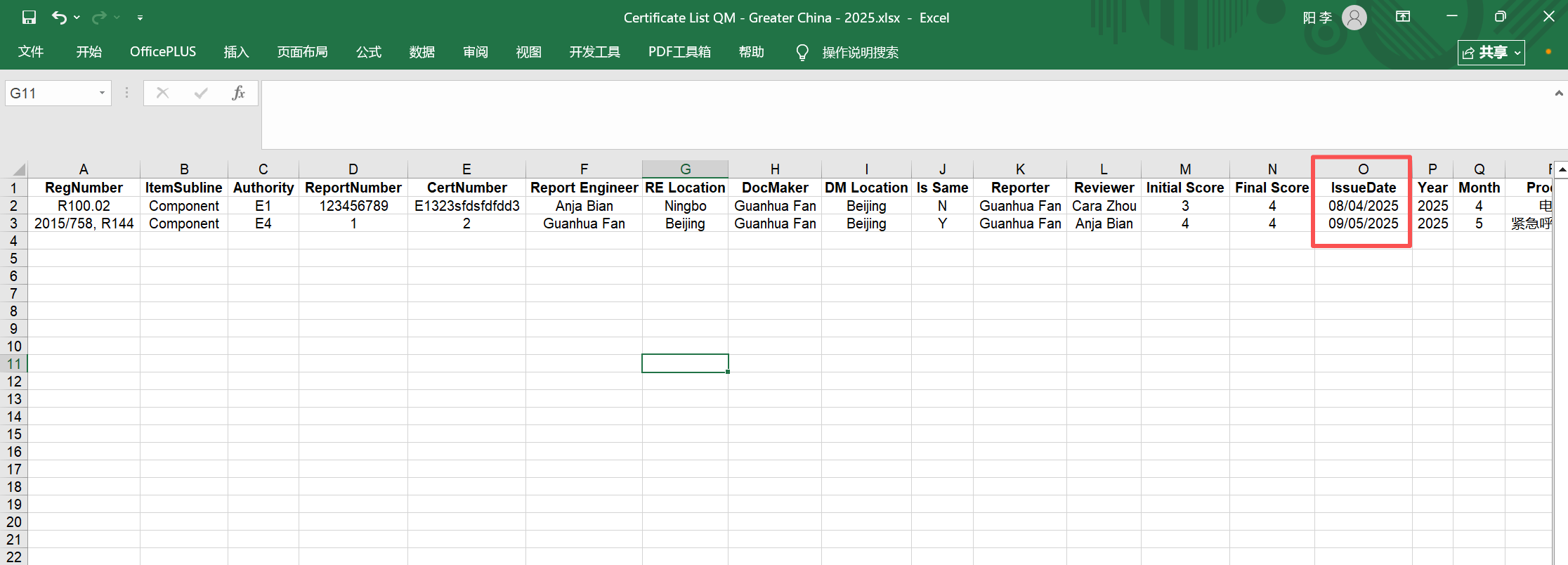Select the IssueDate cell 08/04/2025
Image resolution: width=1568 pixels, height=565 pixels.
(x=1363, y=206)
